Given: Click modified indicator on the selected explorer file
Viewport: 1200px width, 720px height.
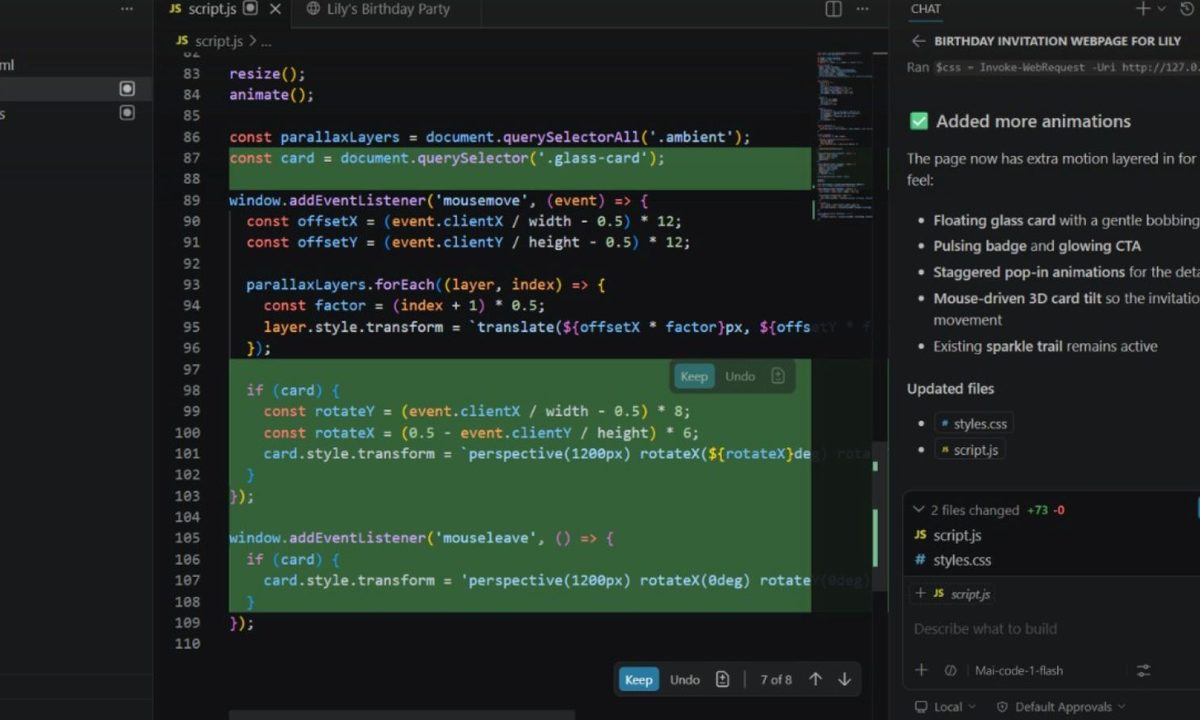Looking at the screenshot, I should [127, 89].
